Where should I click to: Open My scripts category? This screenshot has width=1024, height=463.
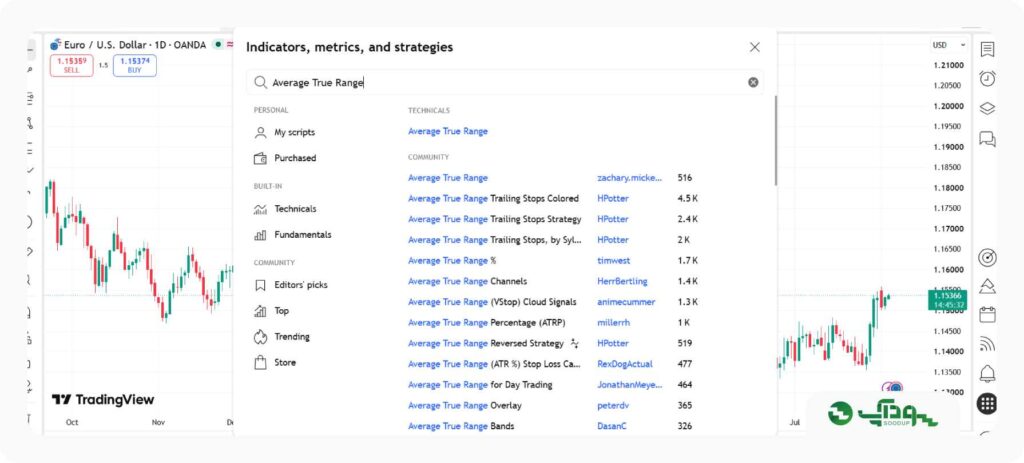point(285,133)
